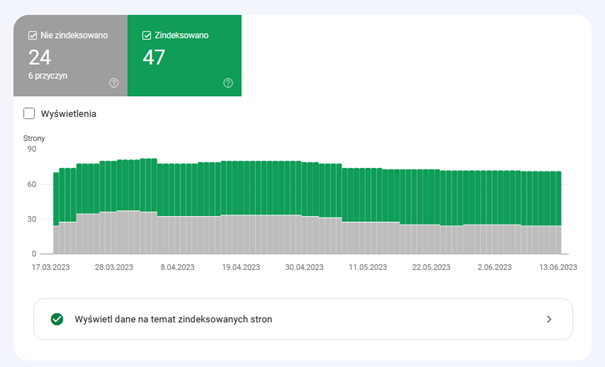This screenshot has width=605, height=367.
Task: Click the 11.05.2023 date label
Action: click(368, 267)
